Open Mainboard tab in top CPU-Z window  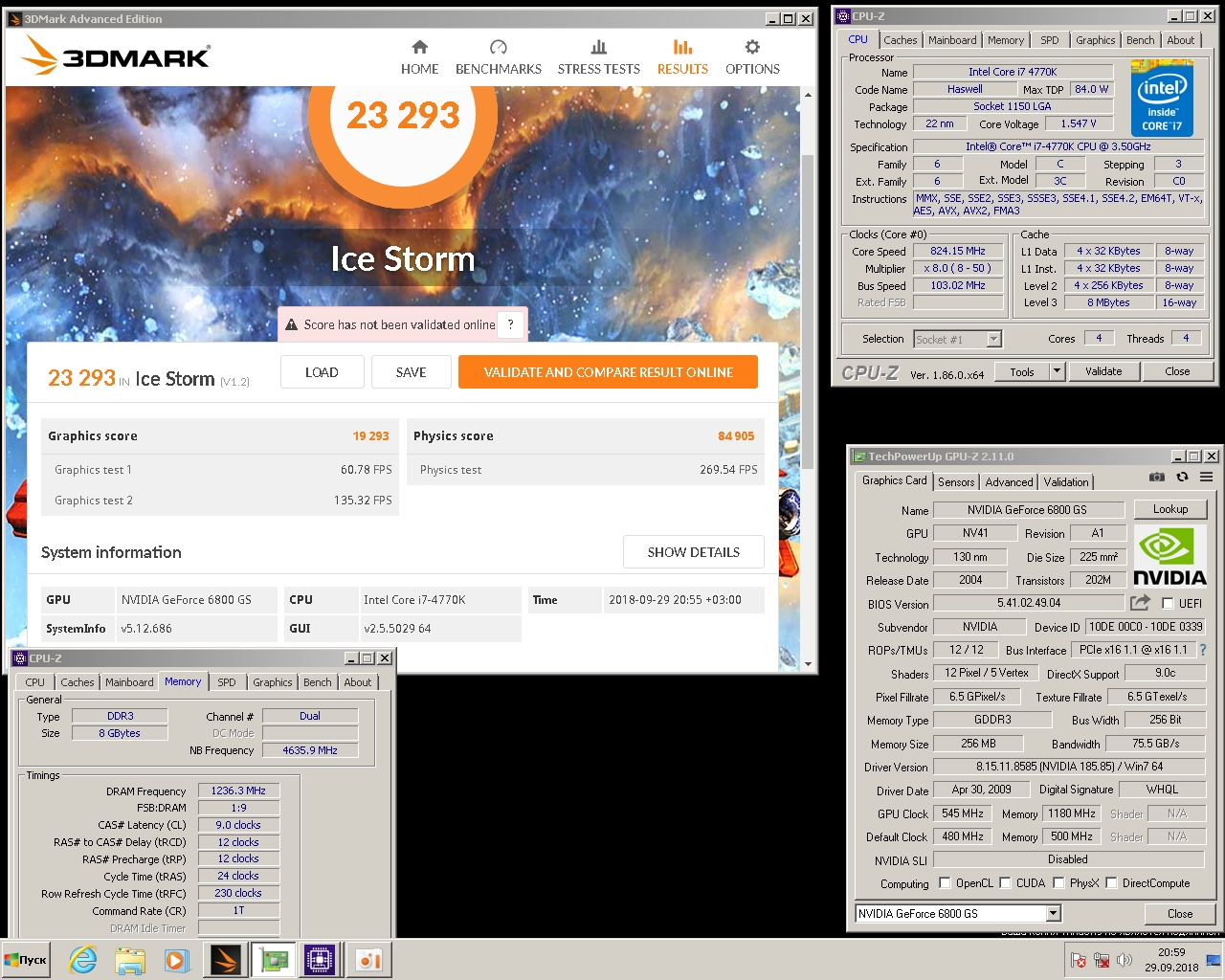tap(952, 40)
